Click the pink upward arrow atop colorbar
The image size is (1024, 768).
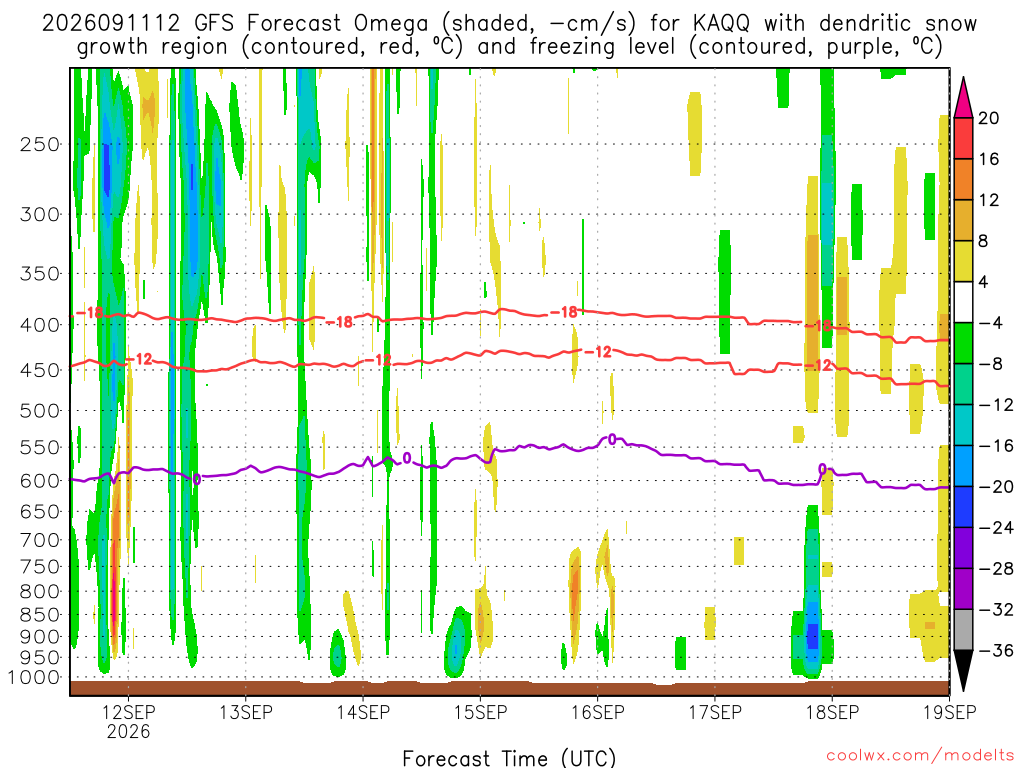pos(963,97)
